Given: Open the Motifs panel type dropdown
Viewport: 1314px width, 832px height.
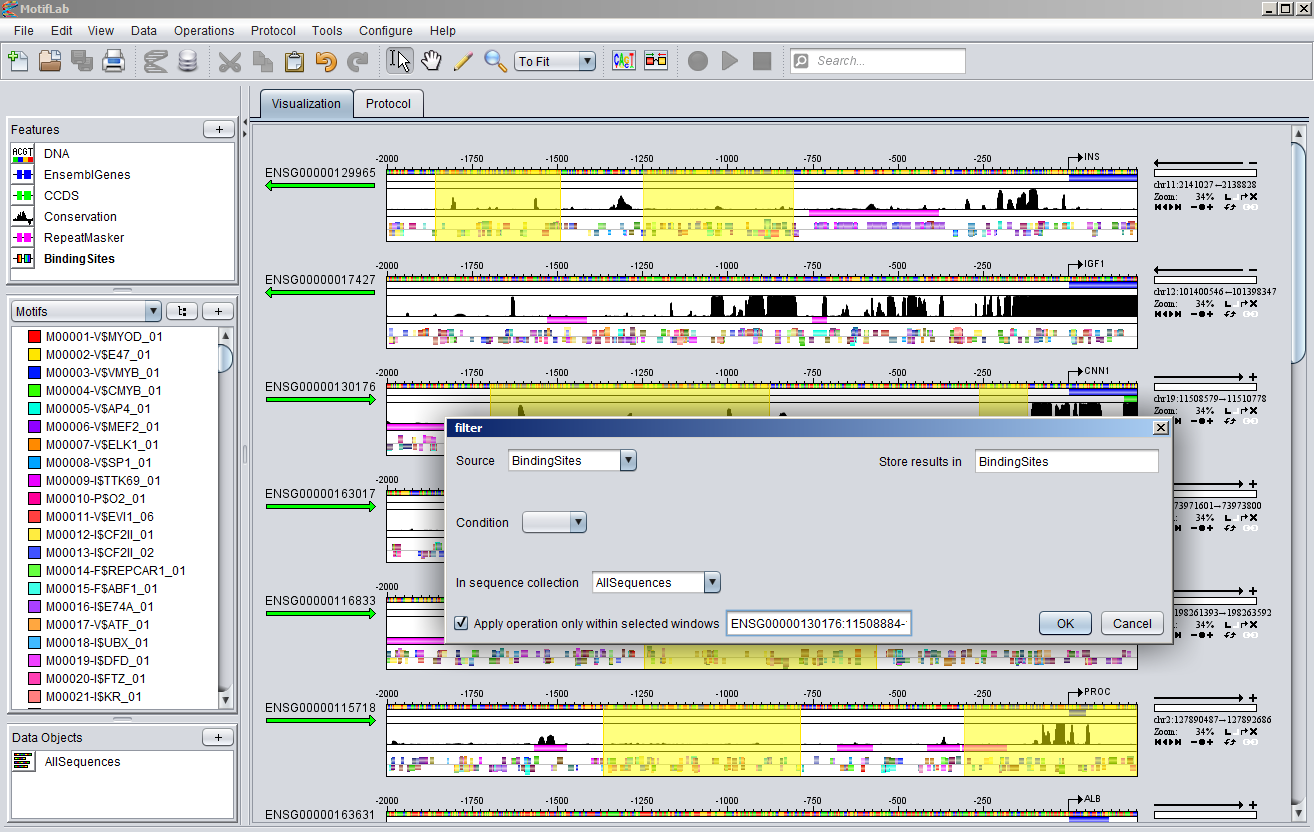Looking at the screenshot, I should 152,311.
